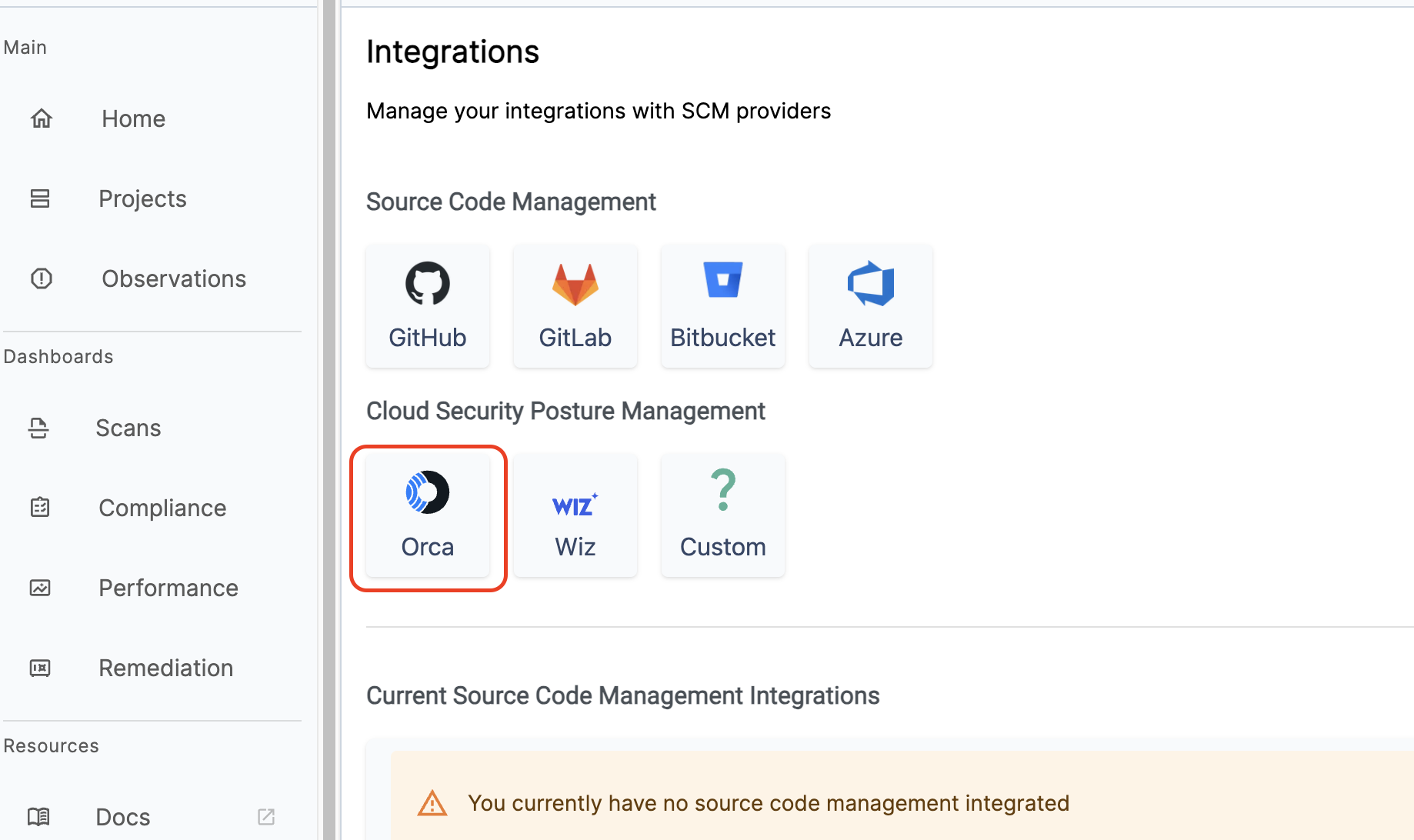Click the GitLab fox logo
This screenshot has width=1414, height=840.
(x=575, y=284)
